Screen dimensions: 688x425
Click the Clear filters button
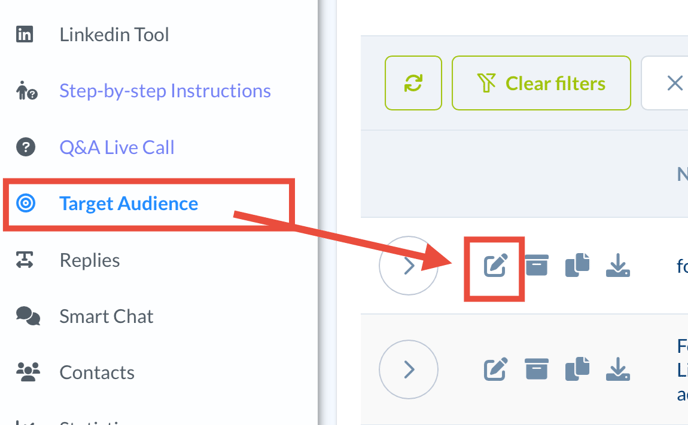coord(541,83)
